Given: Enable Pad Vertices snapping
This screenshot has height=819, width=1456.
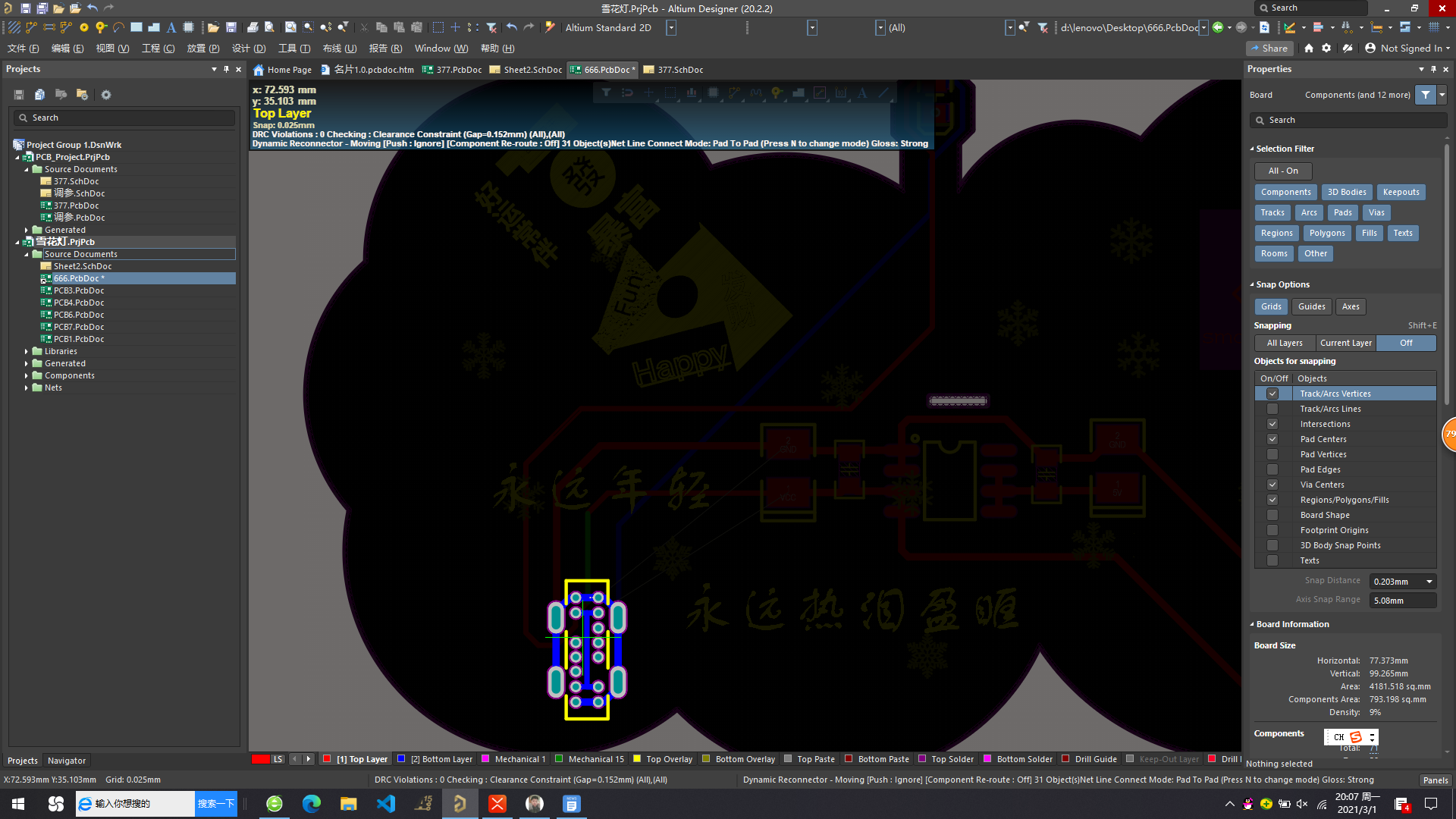Looking at the screenshot, I should click(x=1272, y=454).
